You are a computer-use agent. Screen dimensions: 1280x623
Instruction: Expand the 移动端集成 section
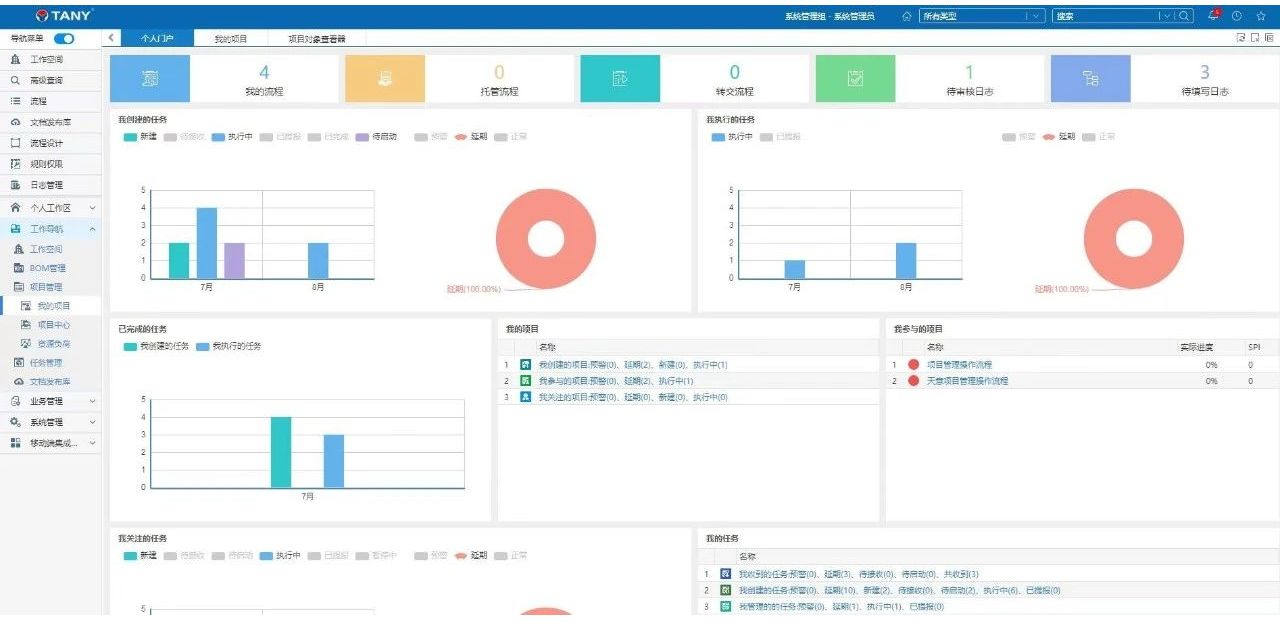pyautogui.click(x=51, y=443)
